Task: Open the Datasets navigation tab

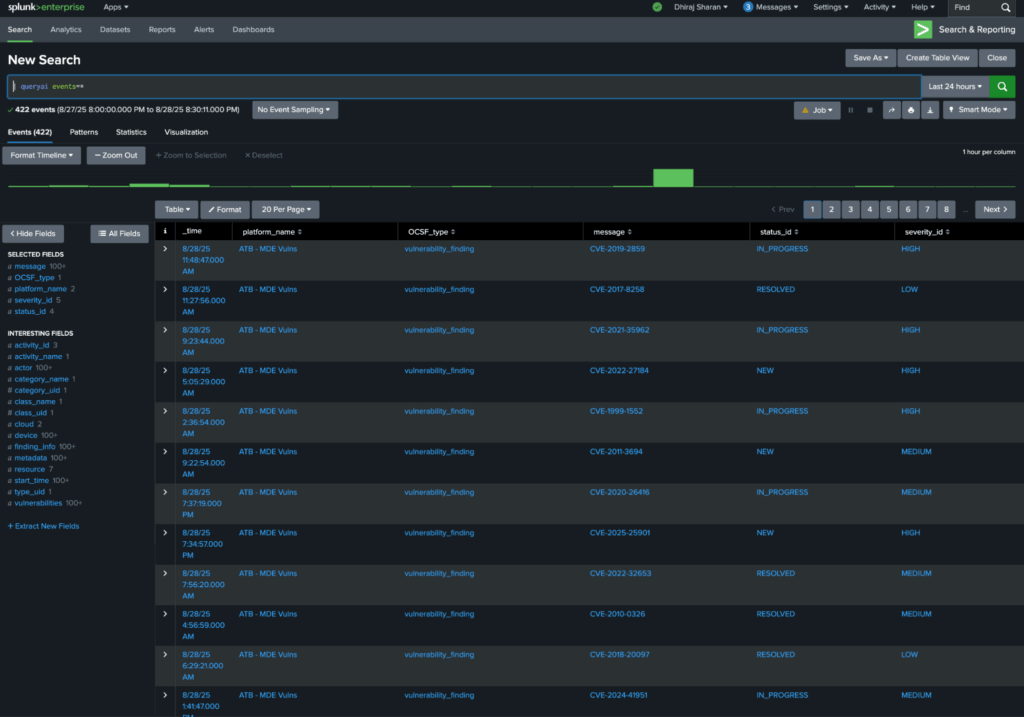Action: pos(115,29)
